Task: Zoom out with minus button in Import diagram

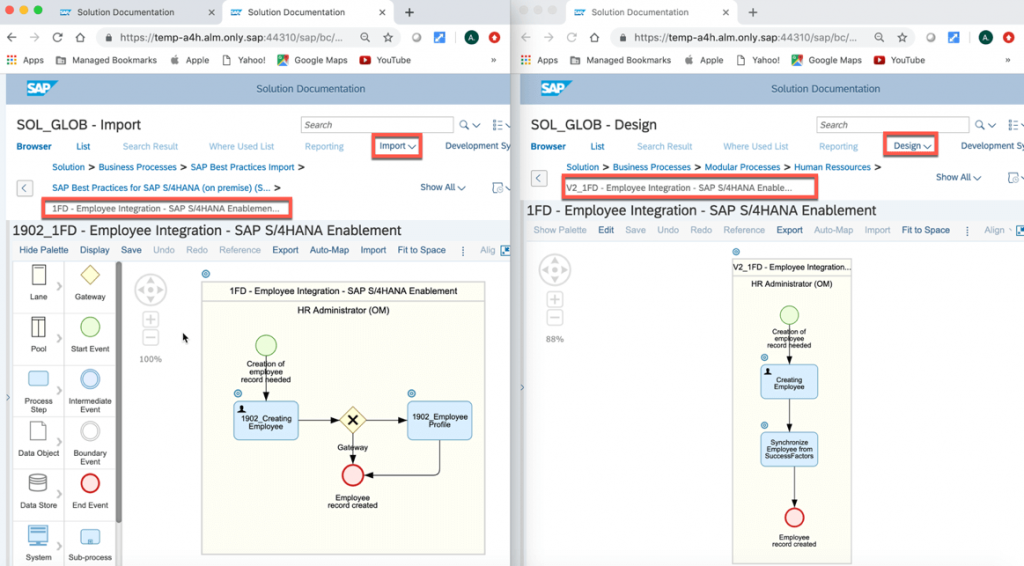Action: coord(151,338)
